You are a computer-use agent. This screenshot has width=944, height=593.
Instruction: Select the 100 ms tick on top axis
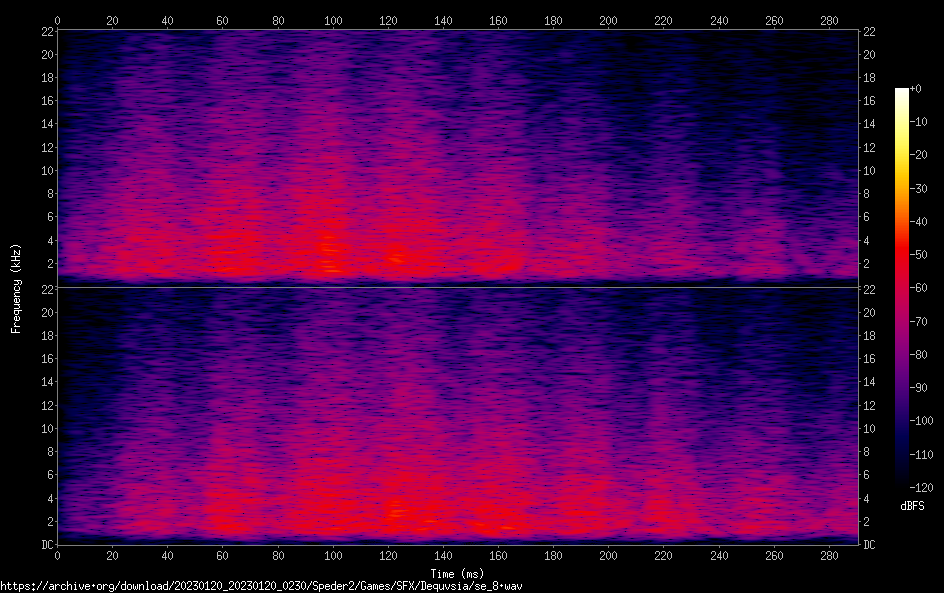(x=333, y=19)
